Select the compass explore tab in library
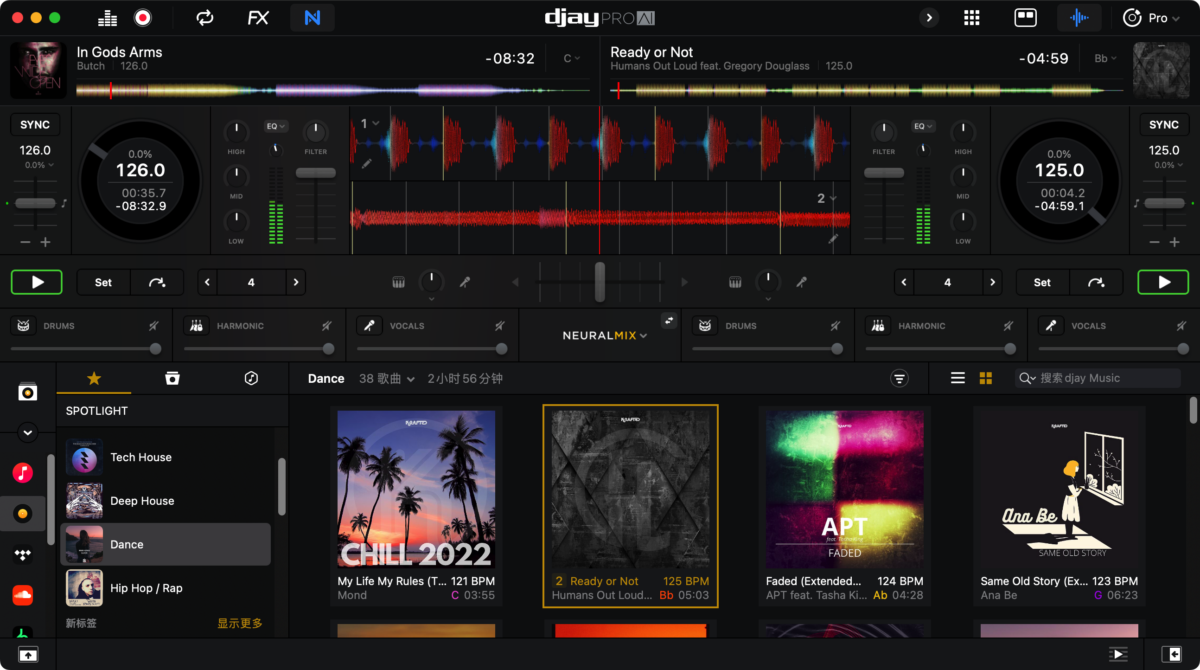Image resolution: width=1200 pixels, height=670 pixels. pos(251,378)
